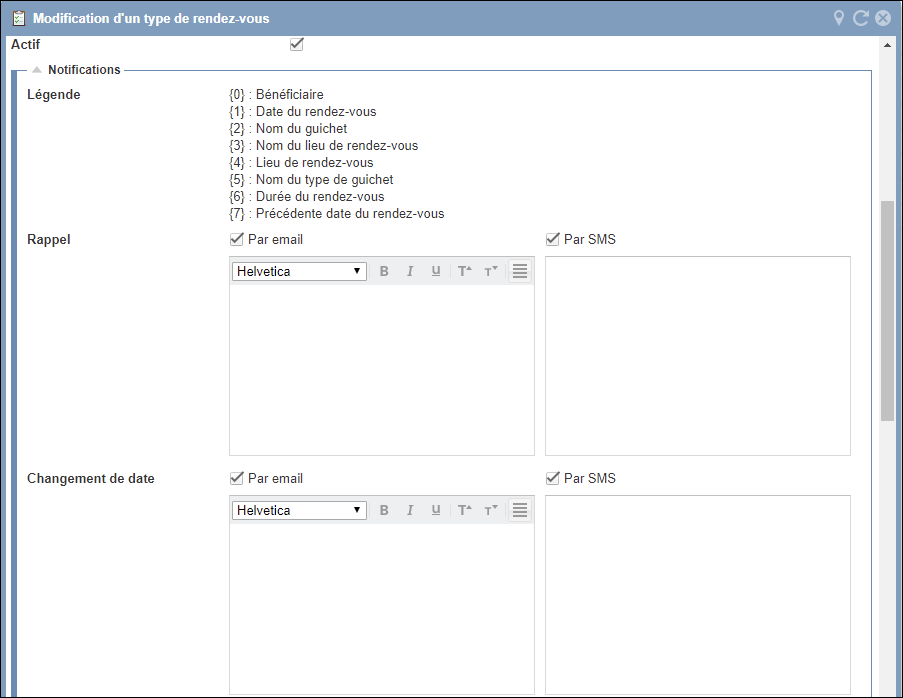Increase font size in Rappel email editor
903x698 pixels.
(x=464, y=271)
